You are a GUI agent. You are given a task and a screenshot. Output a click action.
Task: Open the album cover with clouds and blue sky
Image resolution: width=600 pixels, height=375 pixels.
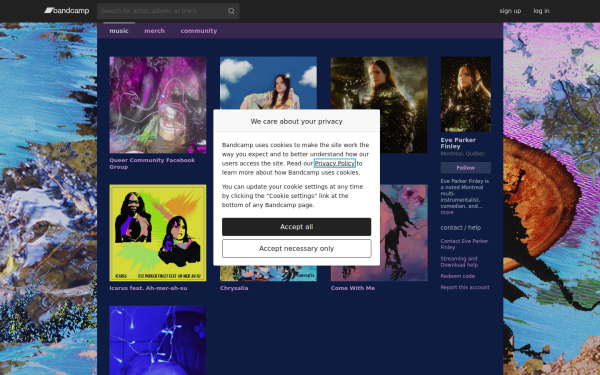(x=268, y=83)
